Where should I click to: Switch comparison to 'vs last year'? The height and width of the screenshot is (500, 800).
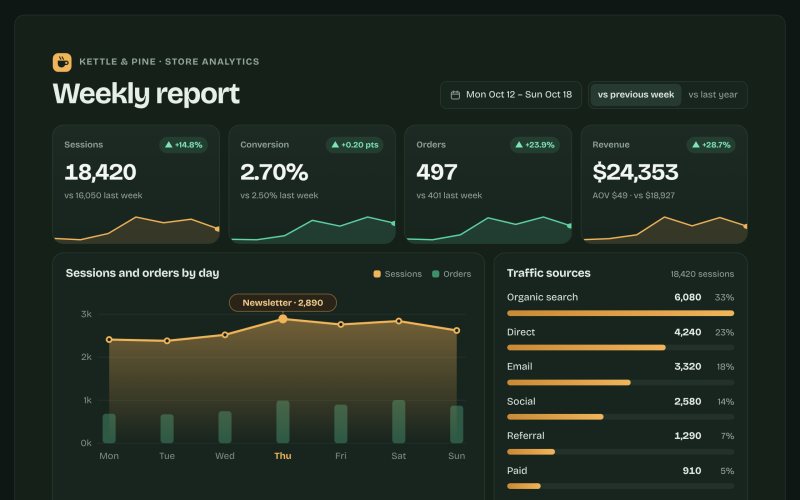pyautogui.click(x=713, y=95)
